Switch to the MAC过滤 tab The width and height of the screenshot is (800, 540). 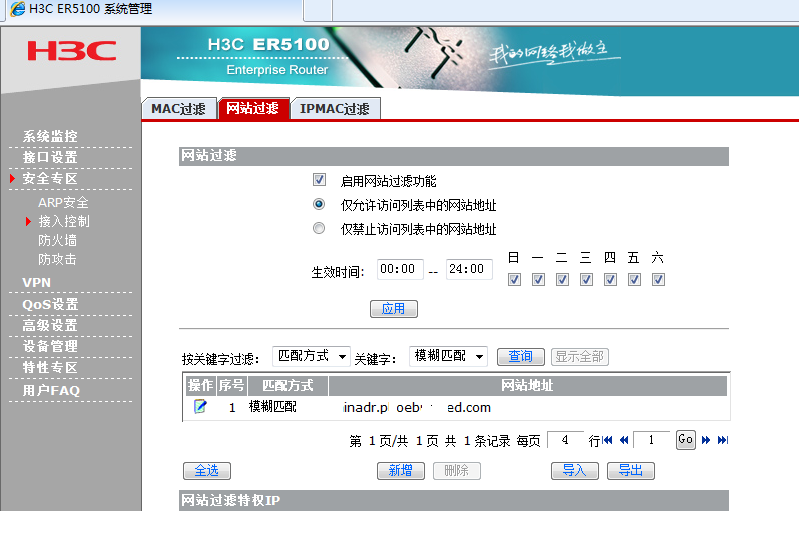click(x=179, y=109)
